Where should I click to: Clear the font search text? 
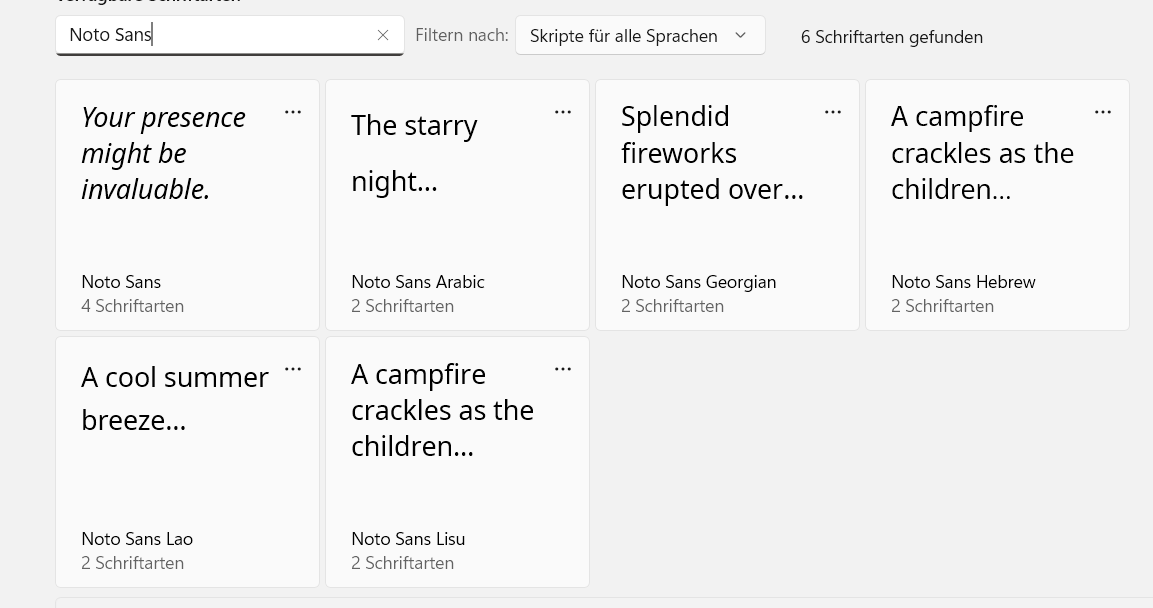tap(383, 35)
